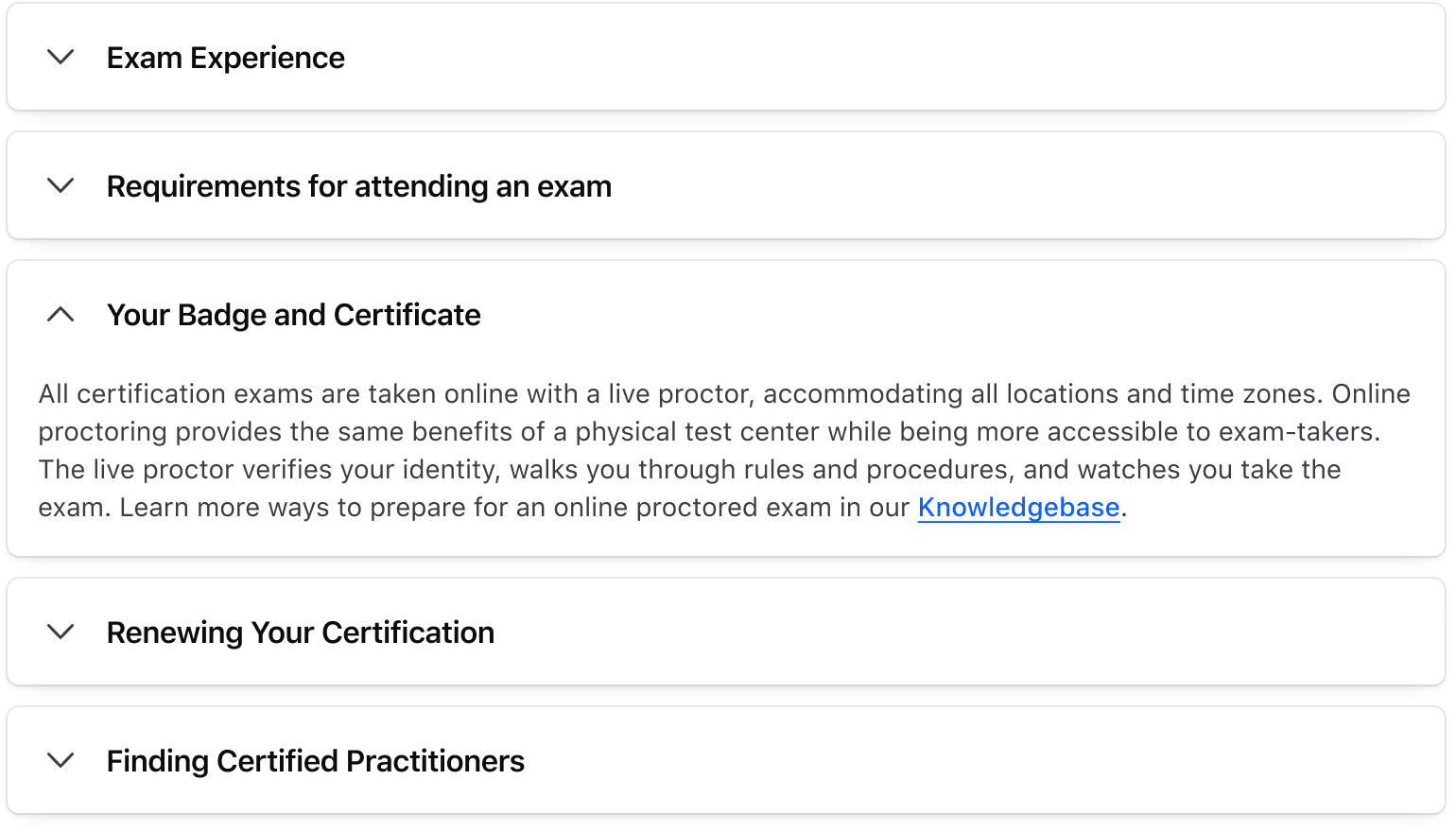Expand the Finding Certified Practitioners title

point(316,761)
